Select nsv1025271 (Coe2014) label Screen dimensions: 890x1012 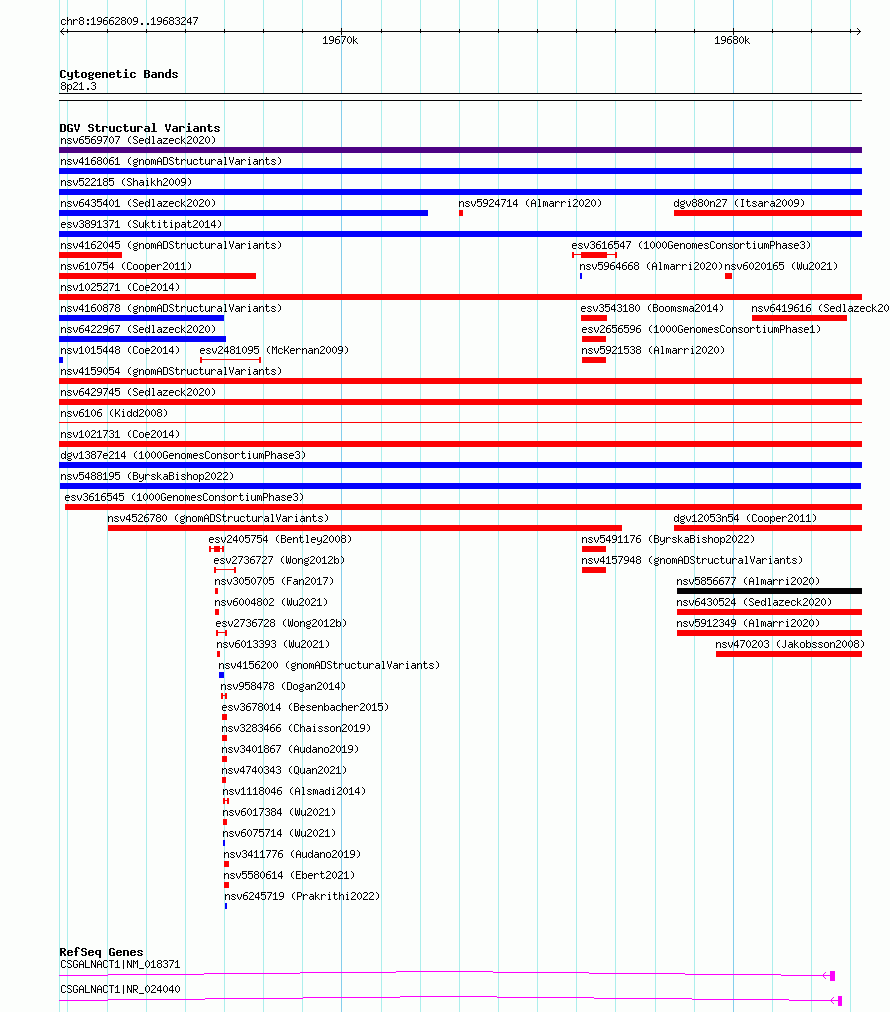click(120, 287)
